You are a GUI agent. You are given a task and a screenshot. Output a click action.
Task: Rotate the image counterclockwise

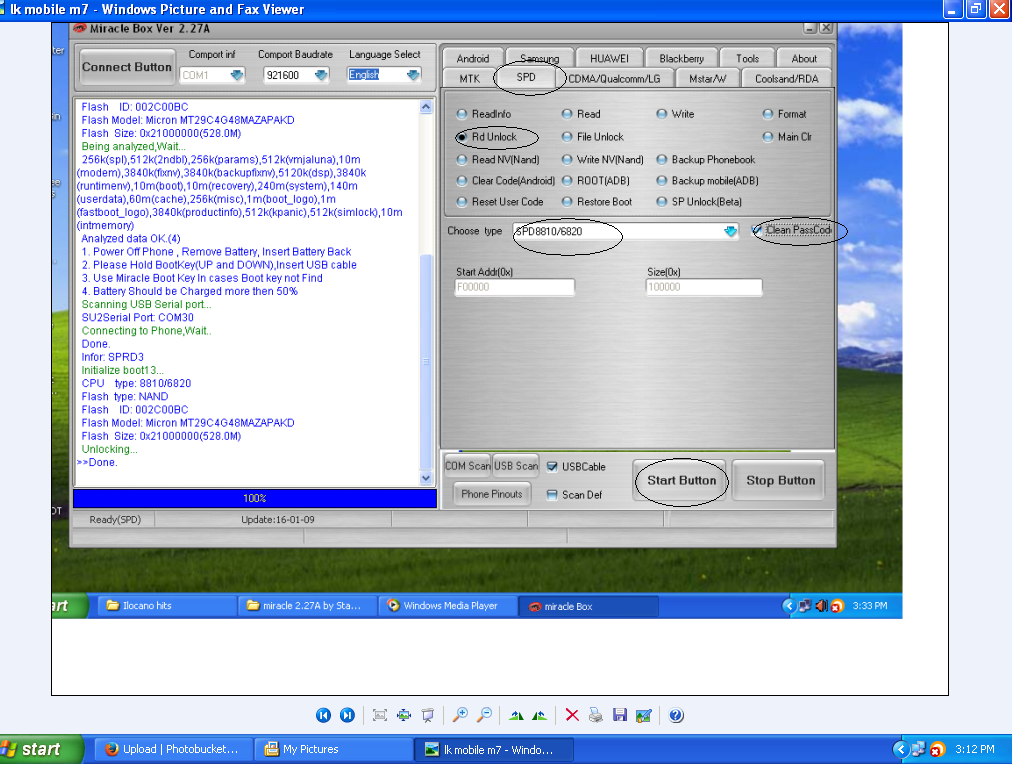pyautogui.click(x=540, y=715)
